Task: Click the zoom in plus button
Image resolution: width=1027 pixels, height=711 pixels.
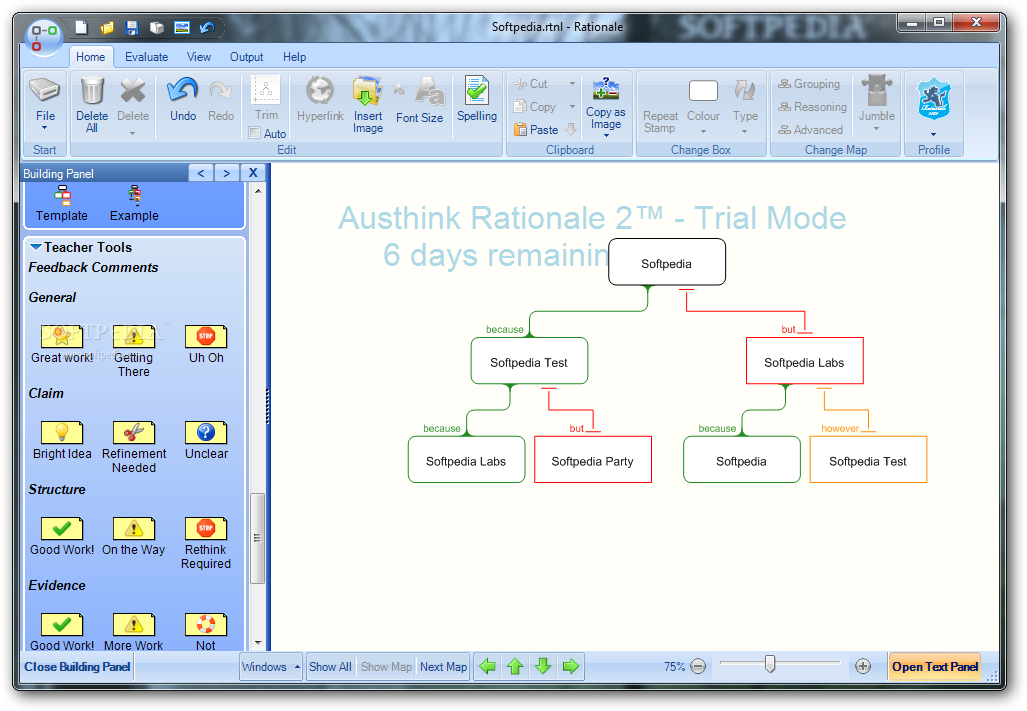Action: tap(863, 666)
